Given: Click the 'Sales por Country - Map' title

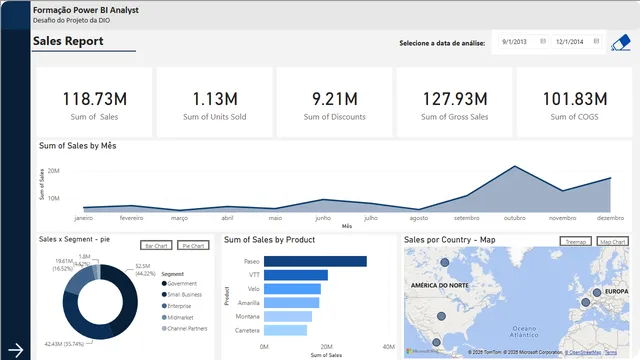Looking at the screenshot, I should coord(449,240).
